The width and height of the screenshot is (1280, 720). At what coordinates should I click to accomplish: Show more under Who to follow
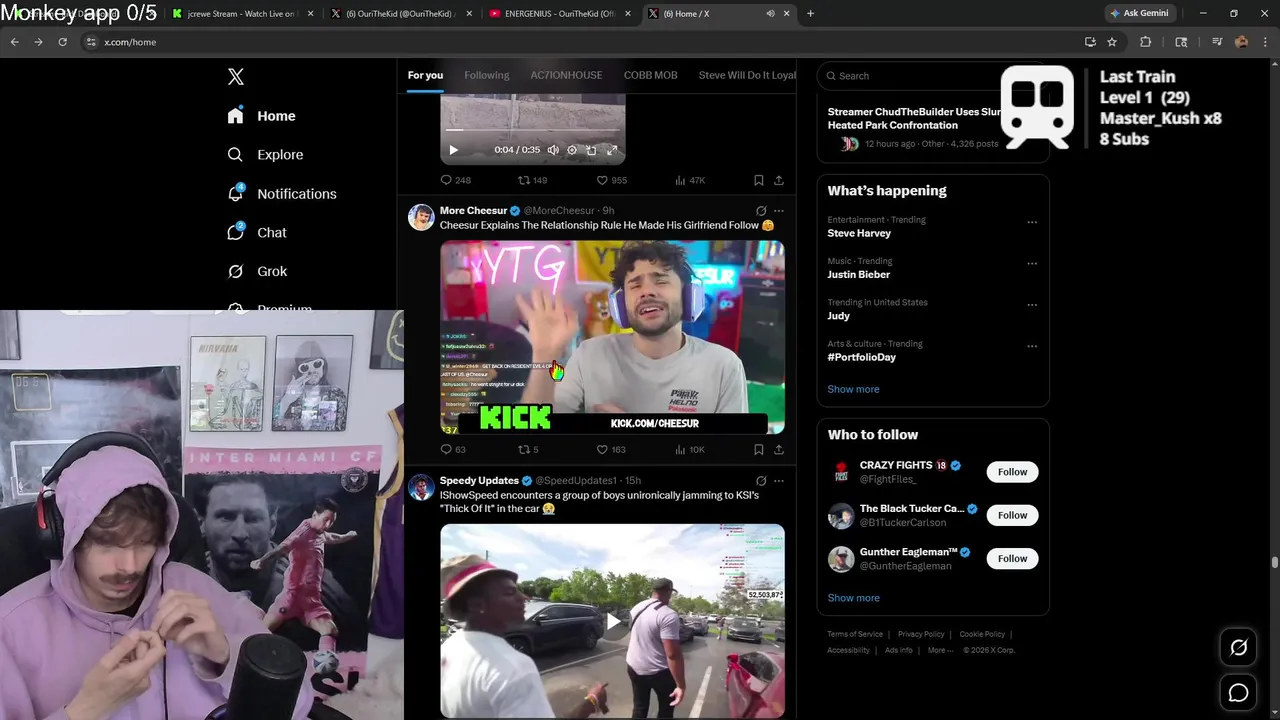tap(853, 598)
